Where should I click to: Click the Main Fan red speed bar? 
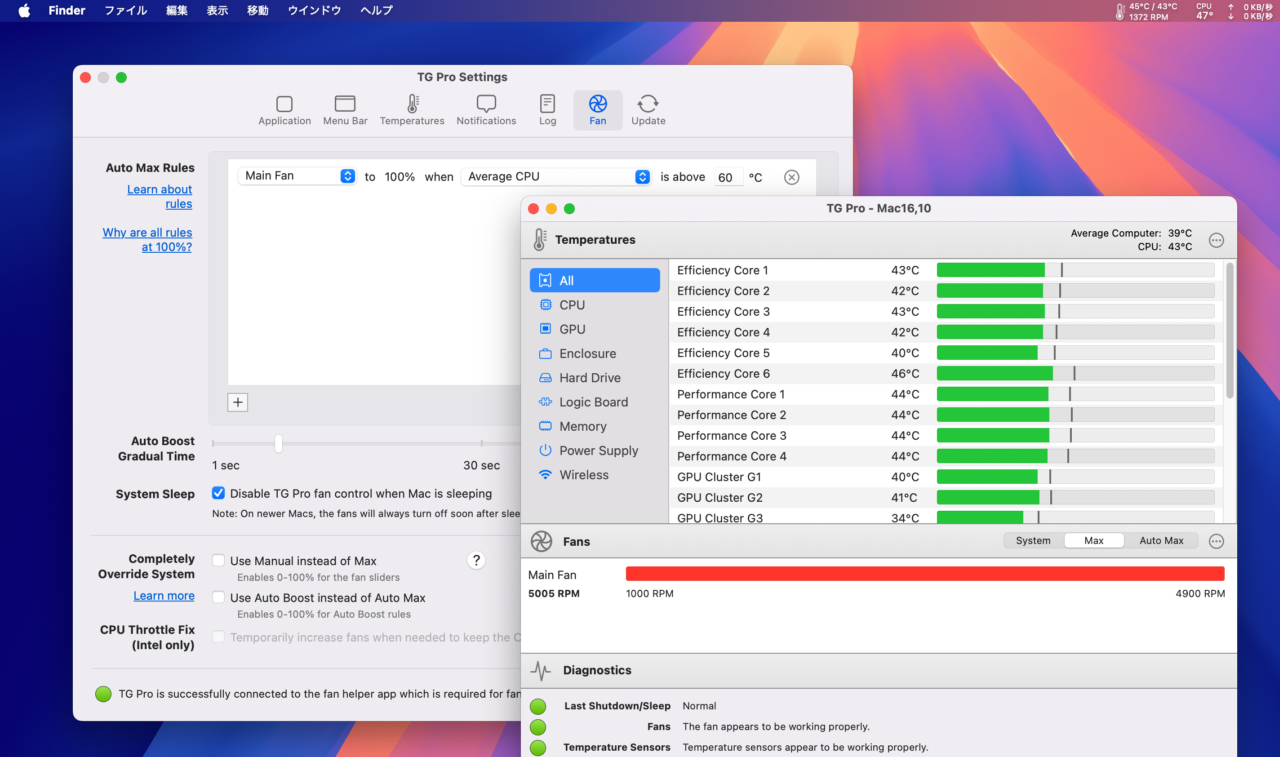(925, 574)
